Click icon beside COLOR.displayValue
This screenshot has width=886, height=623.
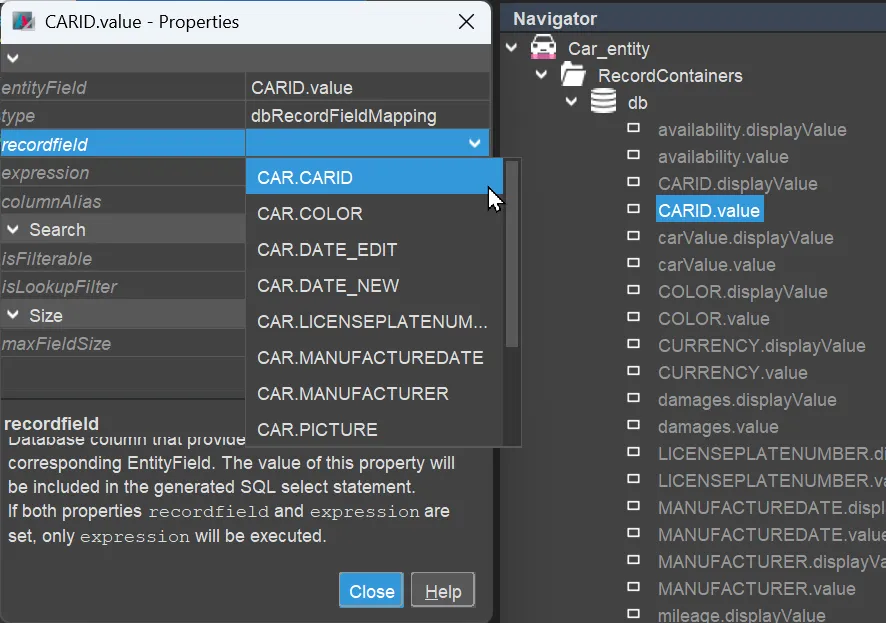click(x=633, y=290)
